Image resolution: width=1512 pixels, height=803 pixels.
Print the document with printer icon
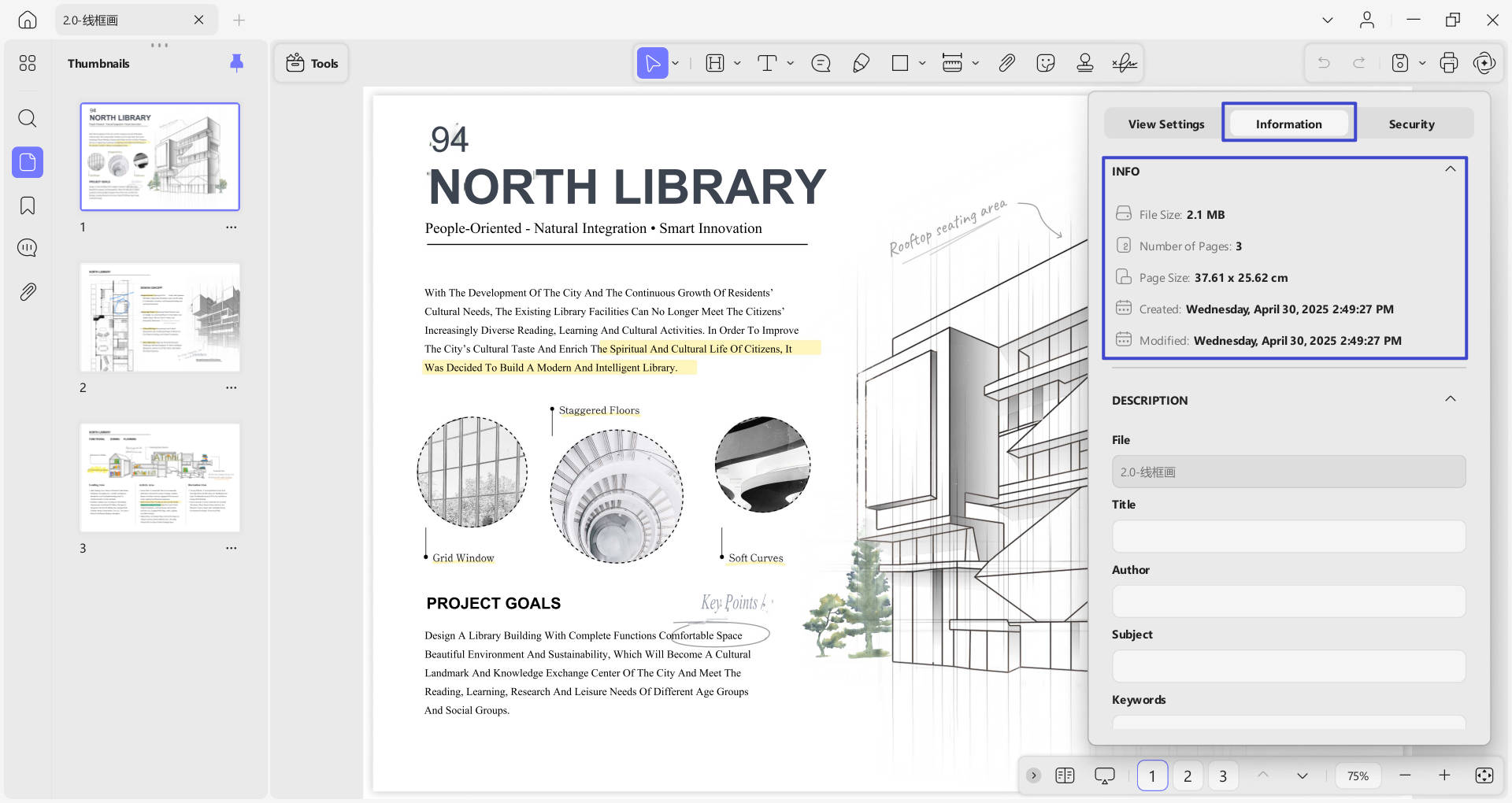point(1448,63)
